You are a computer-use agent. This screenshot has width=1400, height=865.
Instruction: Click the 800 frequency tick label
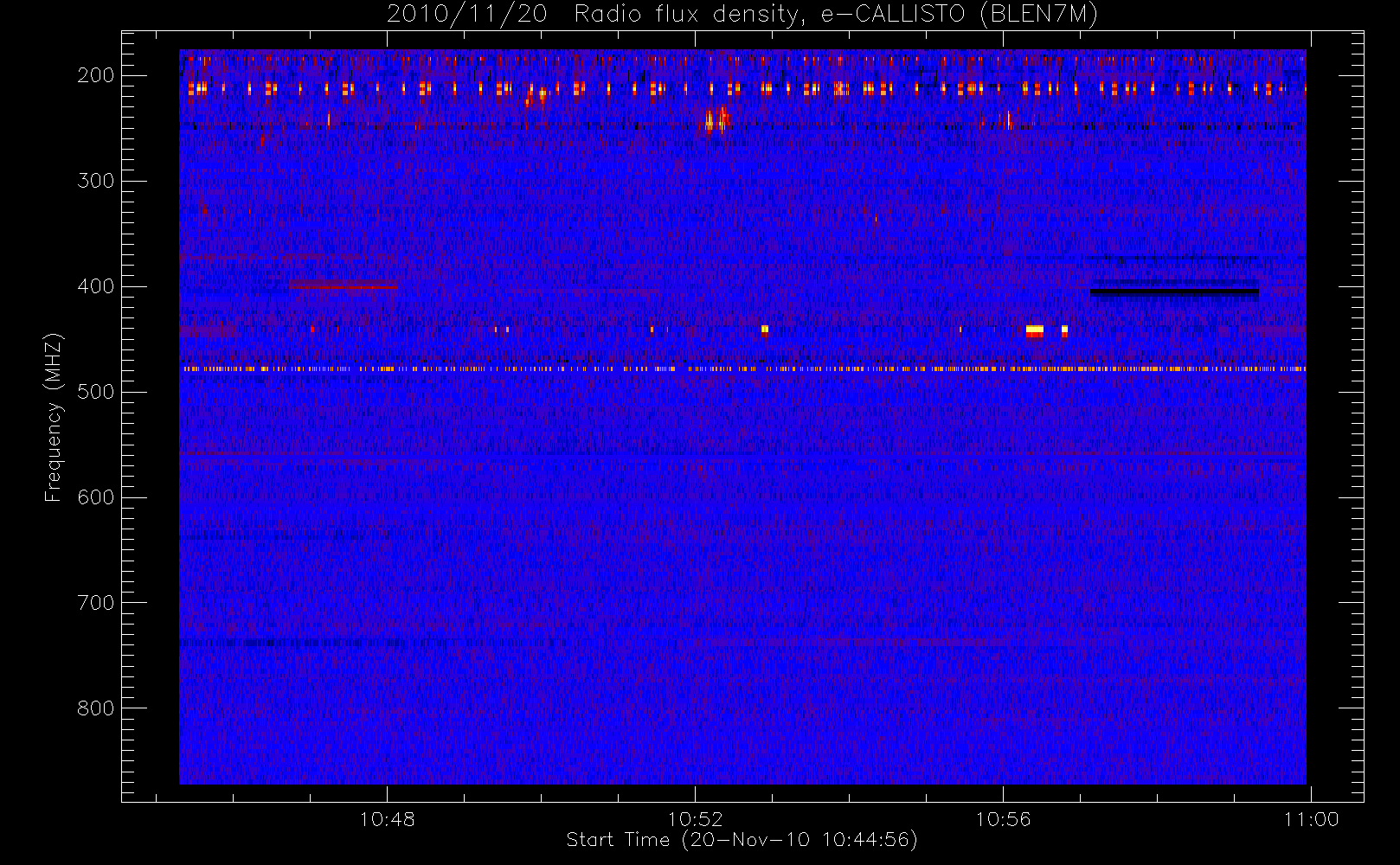pyautogui.click(x=96, y=708)
